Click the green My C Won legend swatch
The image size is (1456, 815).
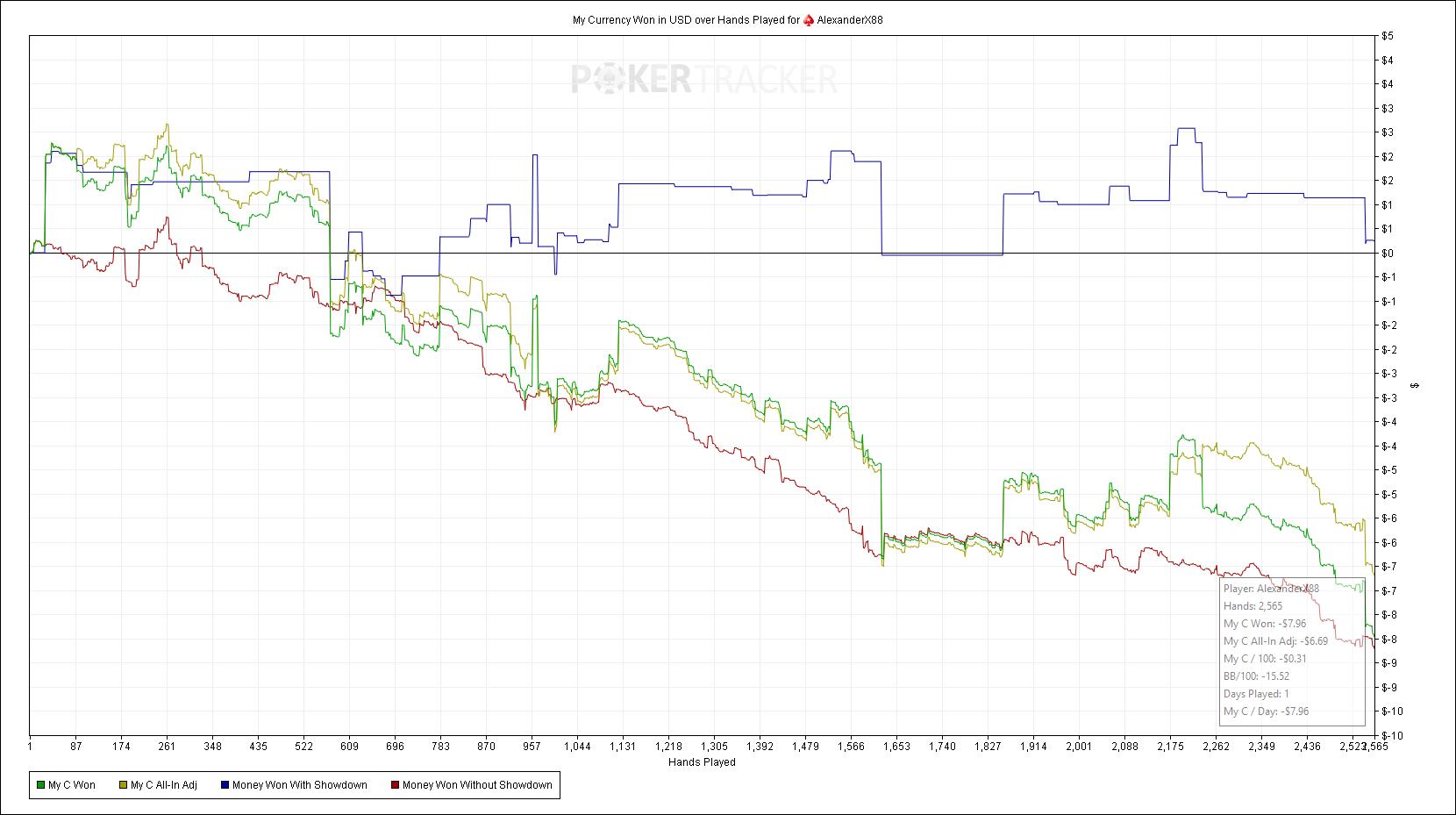pyautogui.click(x=40, y=785)
